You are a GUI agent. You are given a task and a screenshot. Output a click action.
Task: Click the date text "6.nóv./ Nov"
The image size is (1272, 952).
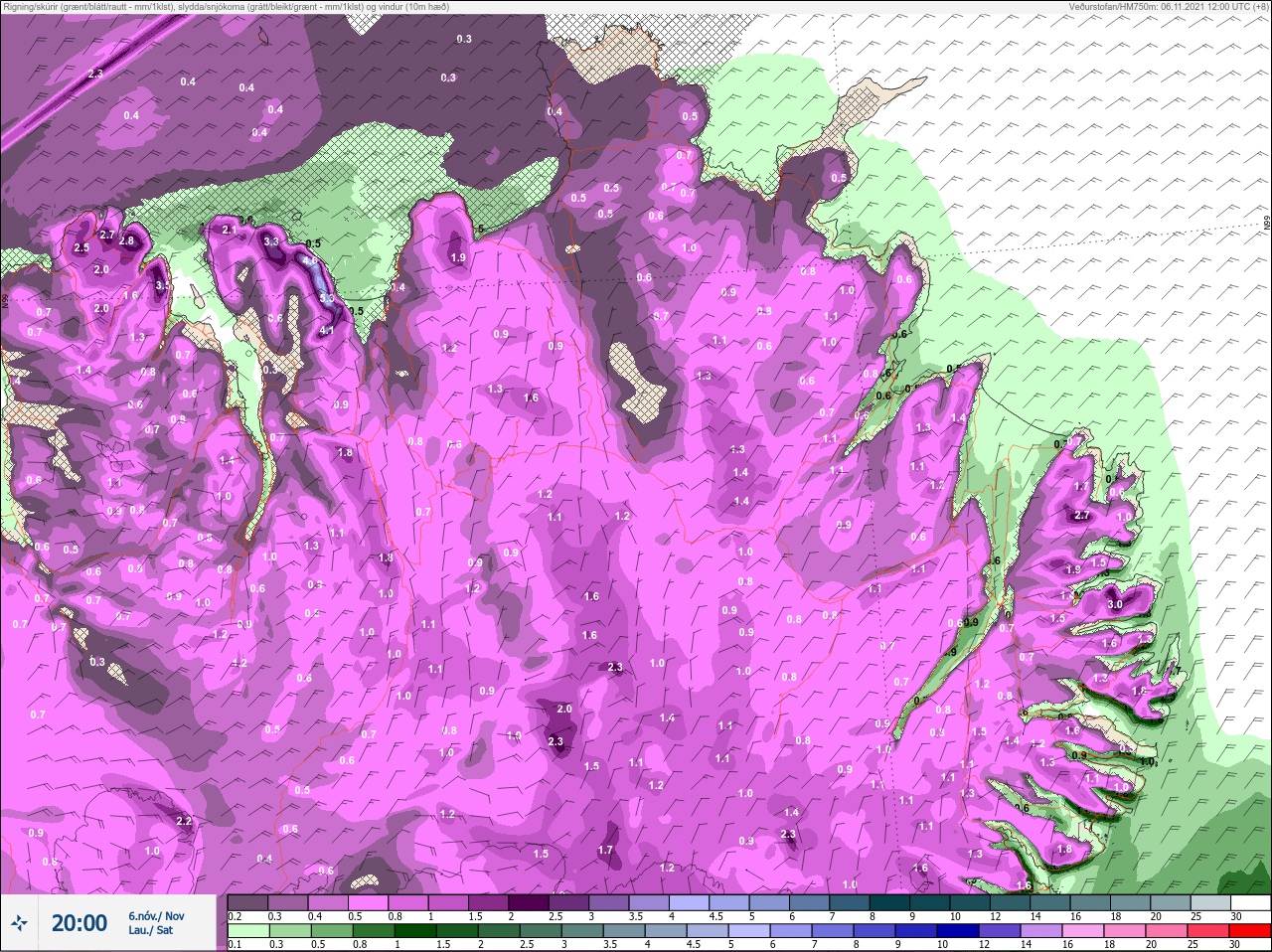pos(156,915)
